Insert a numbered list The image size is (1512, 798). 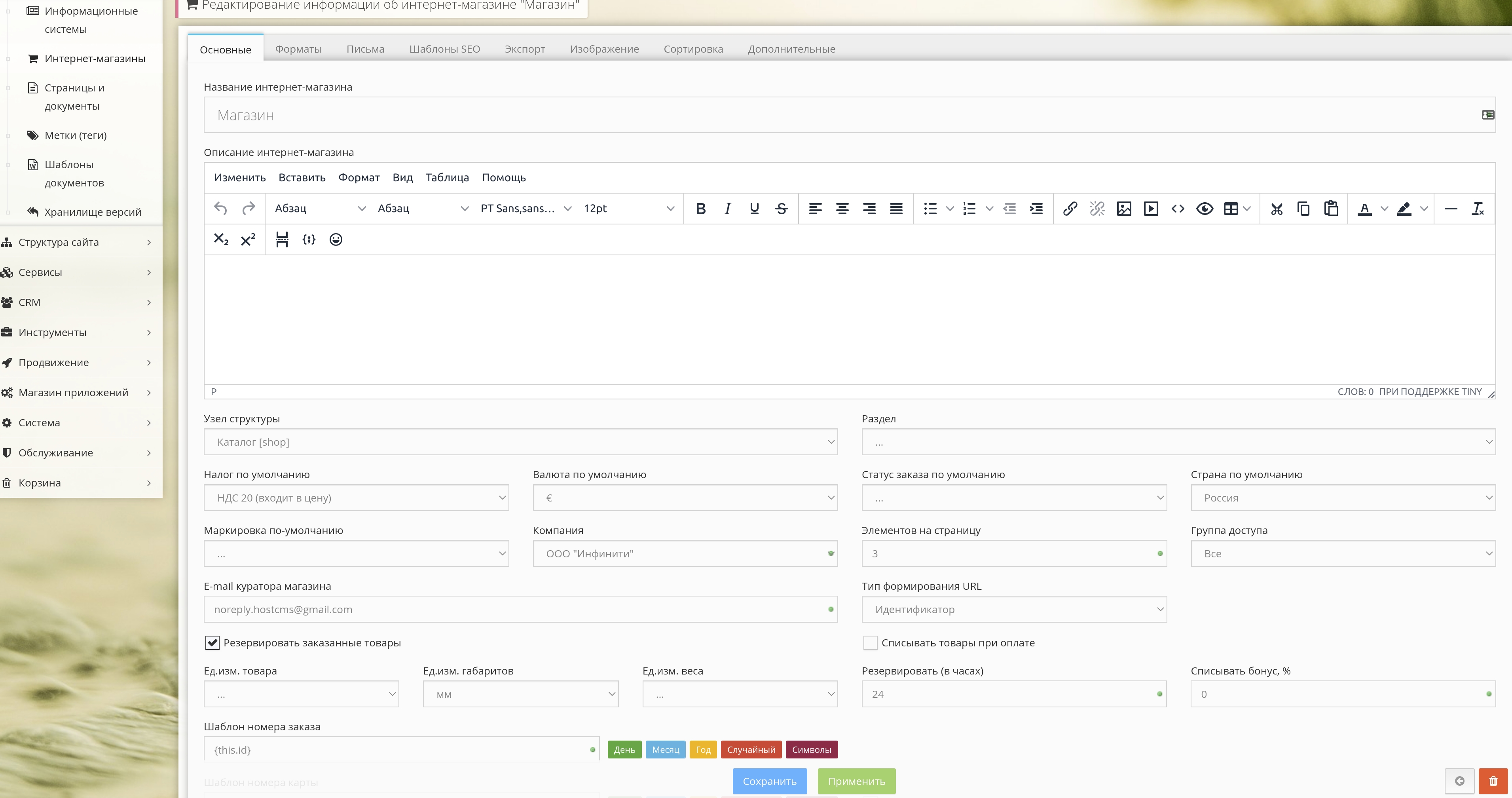click(969, 209)
